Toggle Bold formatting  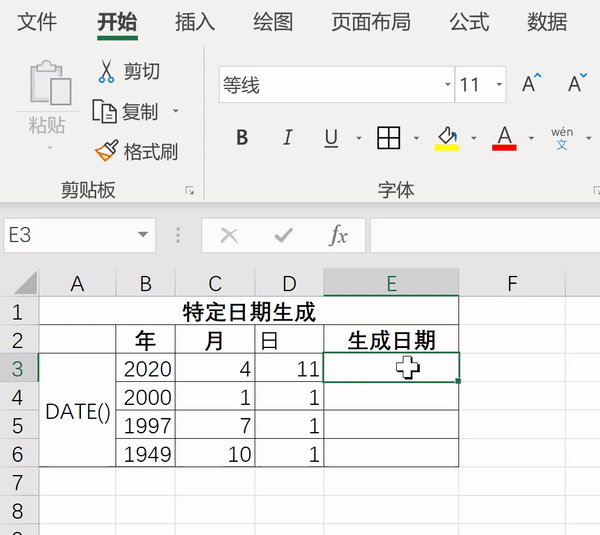(242, 137)
